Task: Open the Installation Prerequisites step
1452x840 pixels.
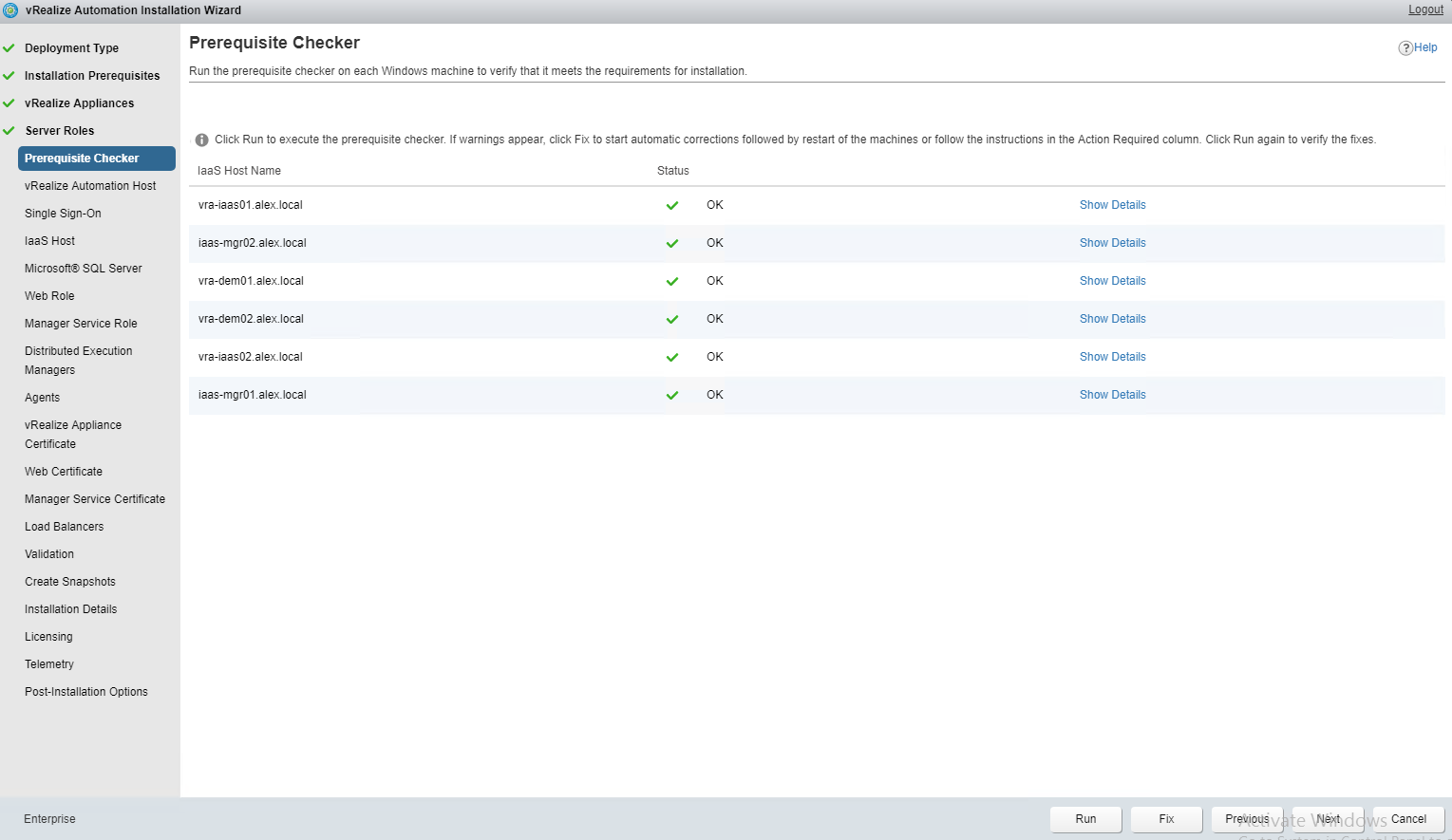Action: tap(92, 76)
